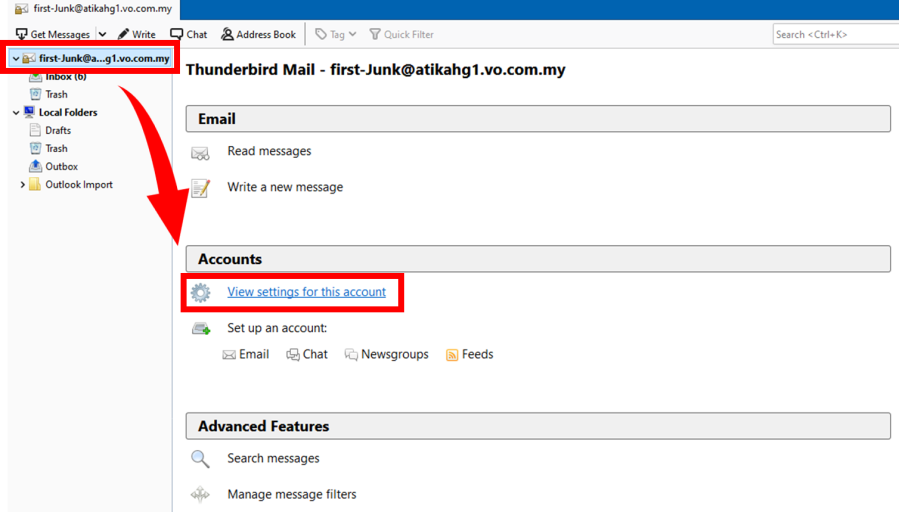Select the Drafts folder

pos(58,131)
